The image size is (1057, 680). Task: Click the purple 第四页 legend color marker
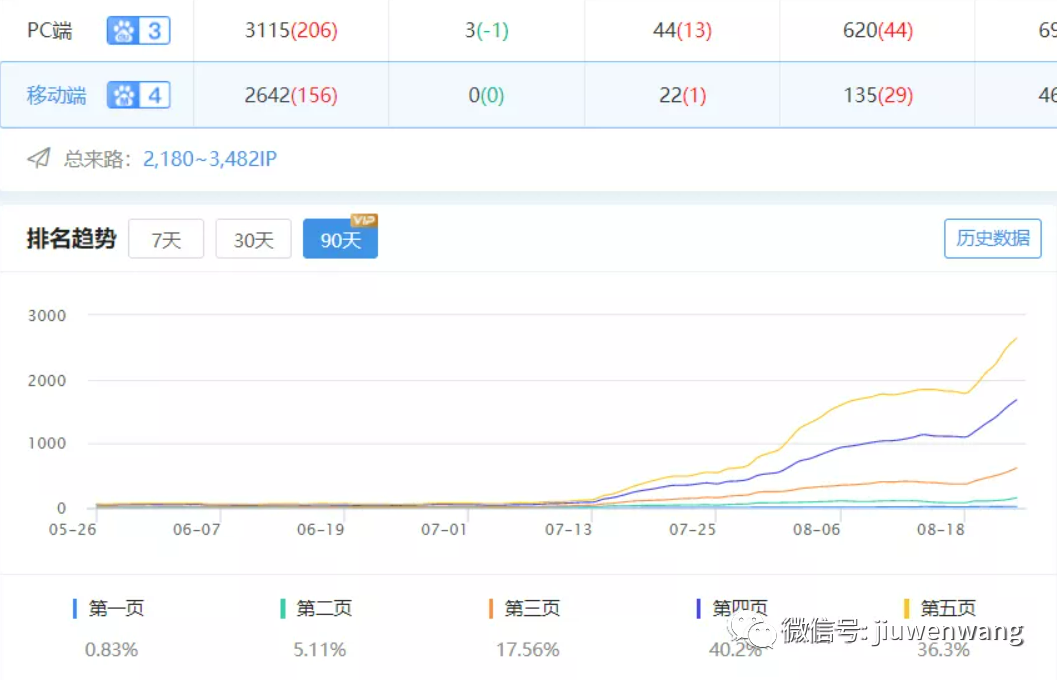click(698, 608)
